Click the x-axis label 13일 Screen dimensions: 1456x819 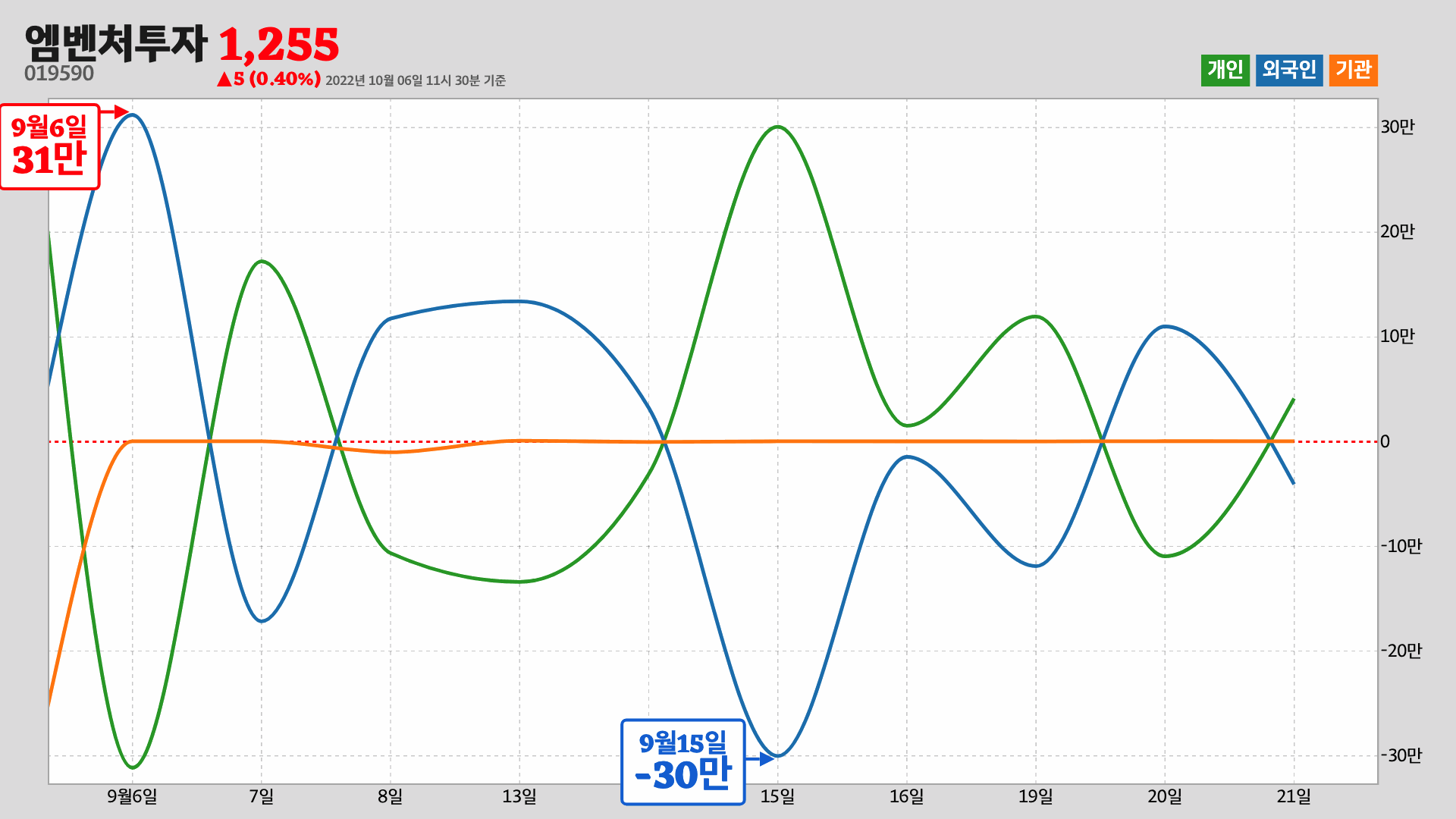point(519,796)
